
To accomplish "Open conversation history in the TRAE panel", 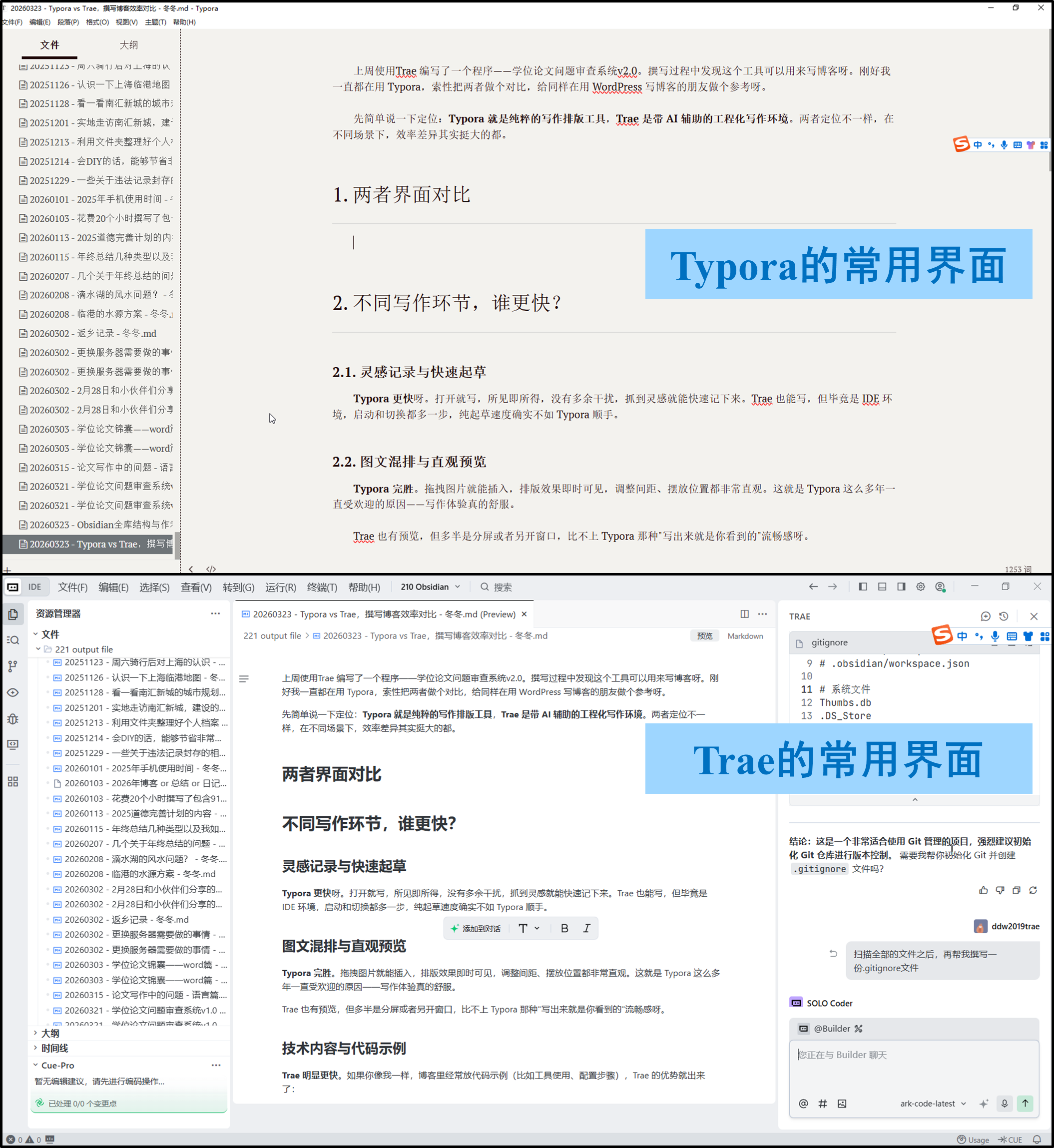I will pos(1003,616).
